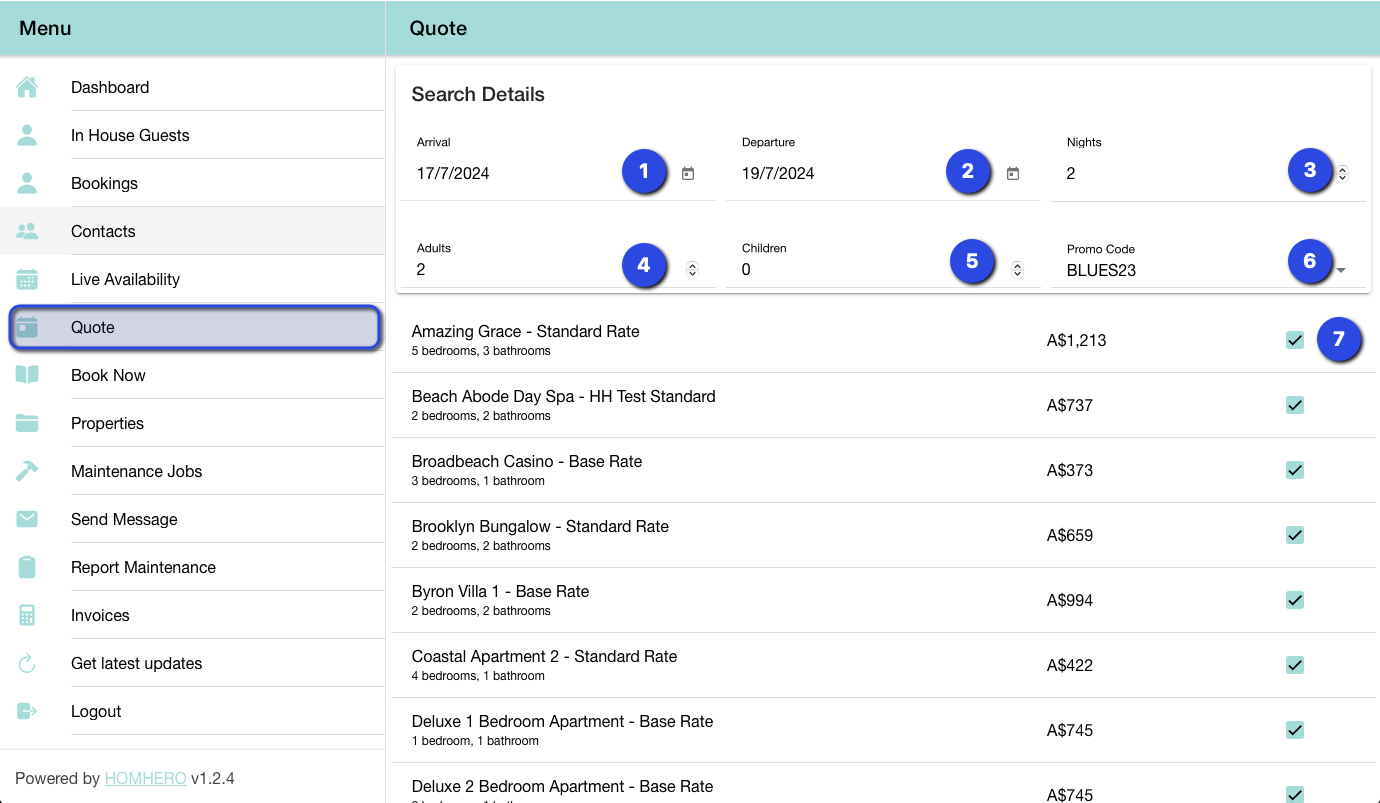This screenshot has height=803, width=1380.
Task: Go to Properties in the sidebar
Action: pyautogui.click(x=107, y=423)
